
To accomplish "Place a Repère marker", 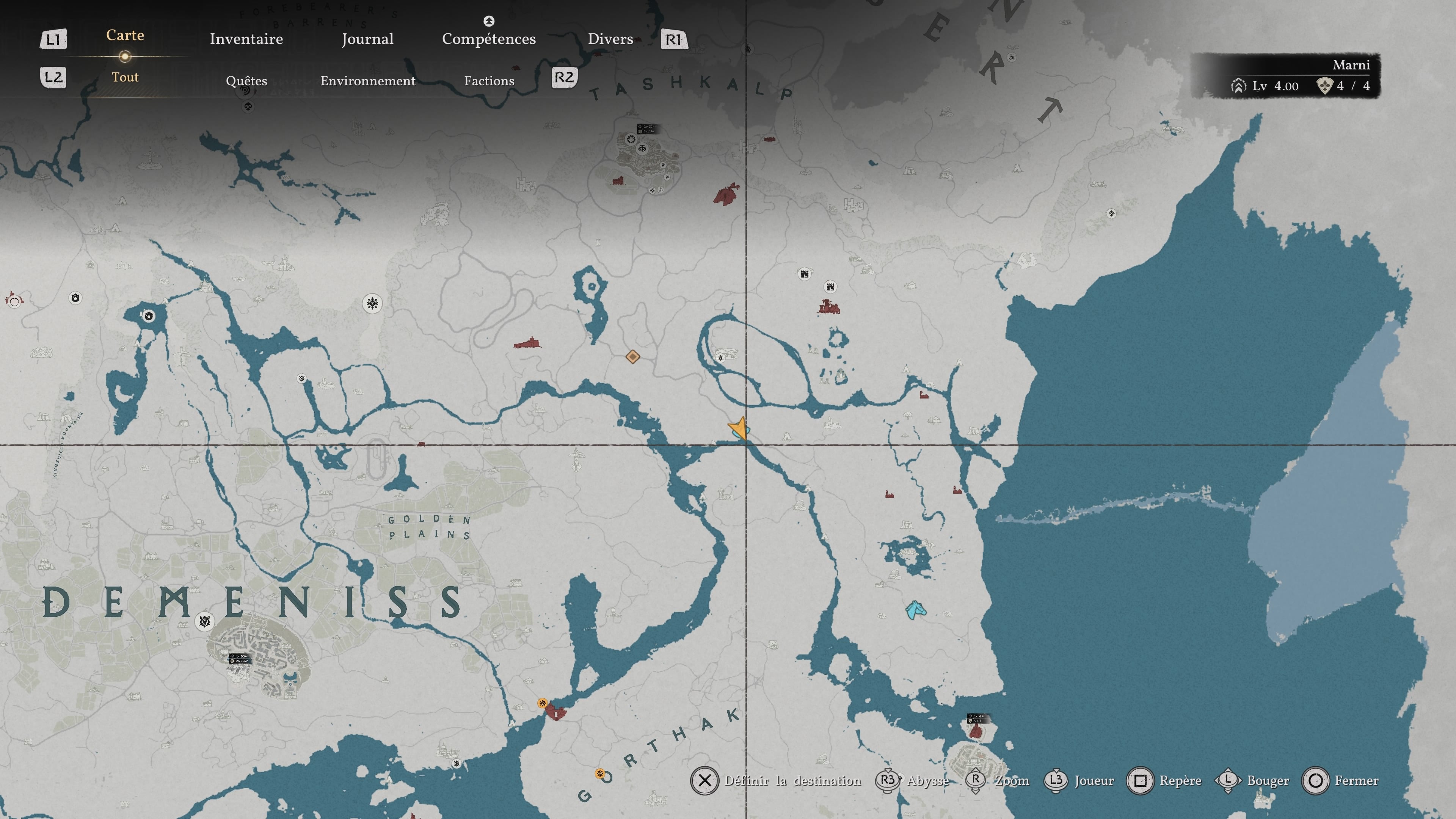I will pos(1164,781).
